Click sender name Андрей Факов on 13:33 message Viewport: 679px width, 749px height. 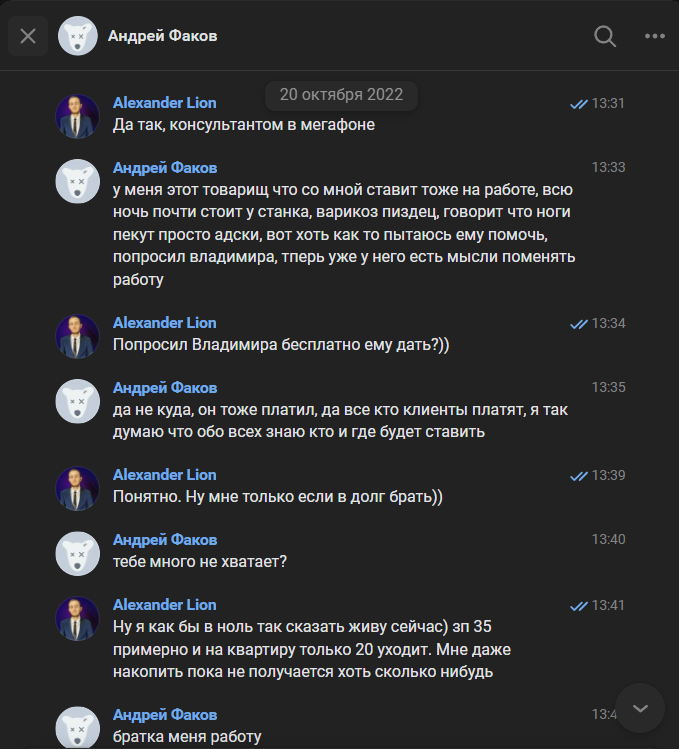tap(165, 167)
